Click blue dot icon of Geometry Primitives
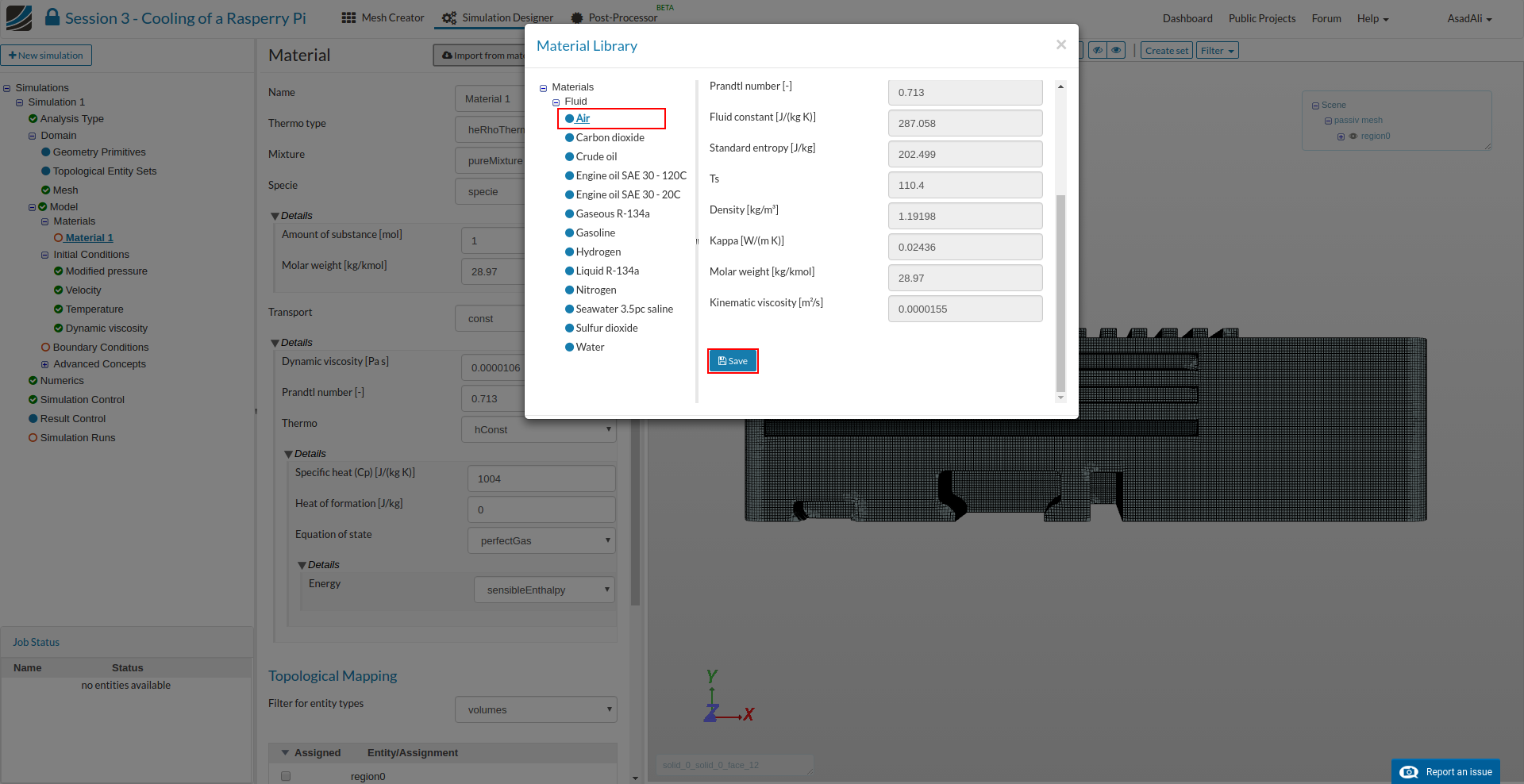 [x=46, y=152]
